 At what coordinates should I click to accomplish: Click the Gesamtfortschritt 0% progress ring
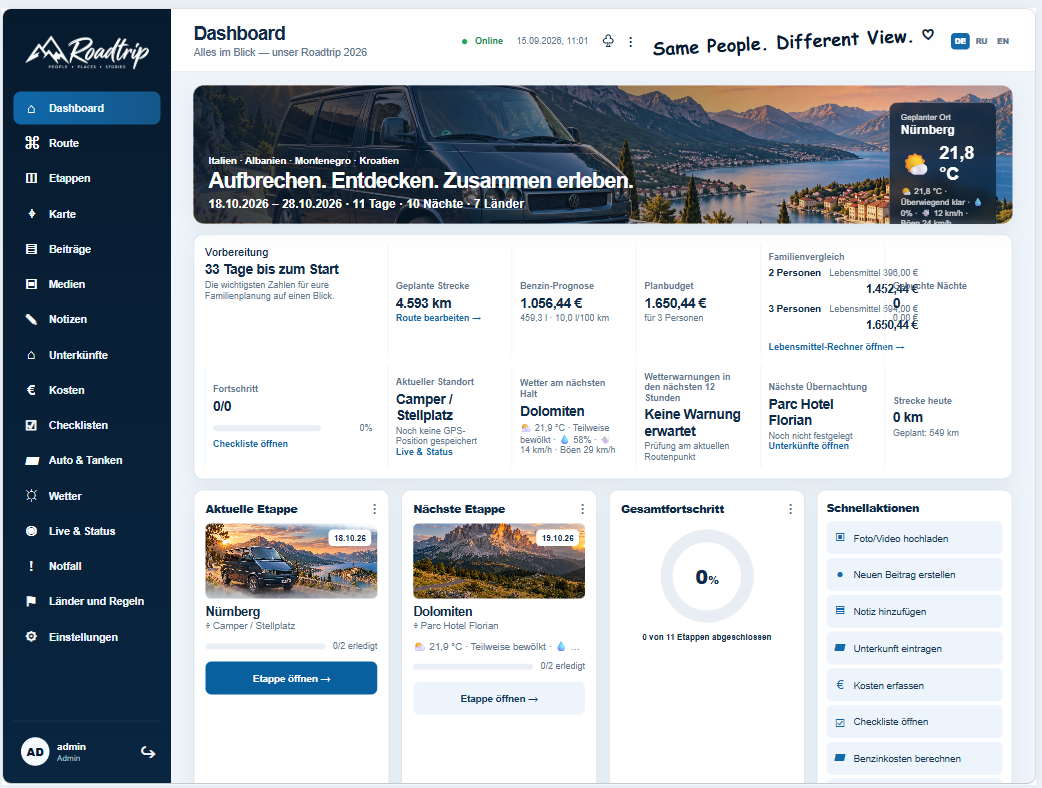click(707, 576)
